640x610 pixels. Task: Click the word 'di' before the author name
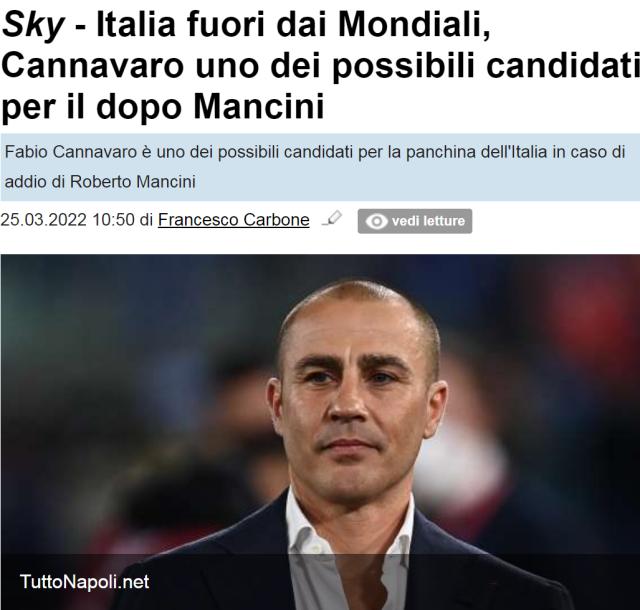pyautogui.click(x=146, y=220)
